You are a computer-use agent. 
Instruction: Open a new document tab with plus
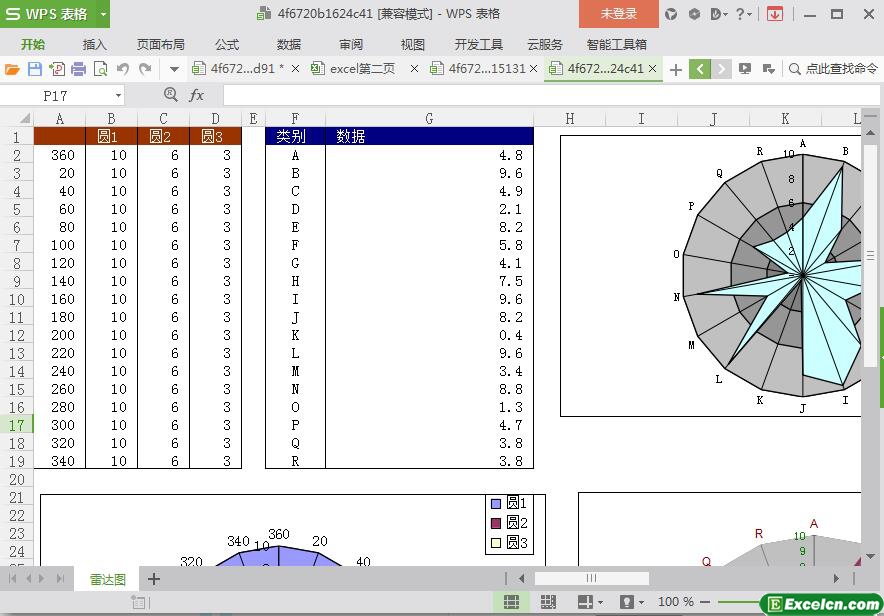coord(676,69)
